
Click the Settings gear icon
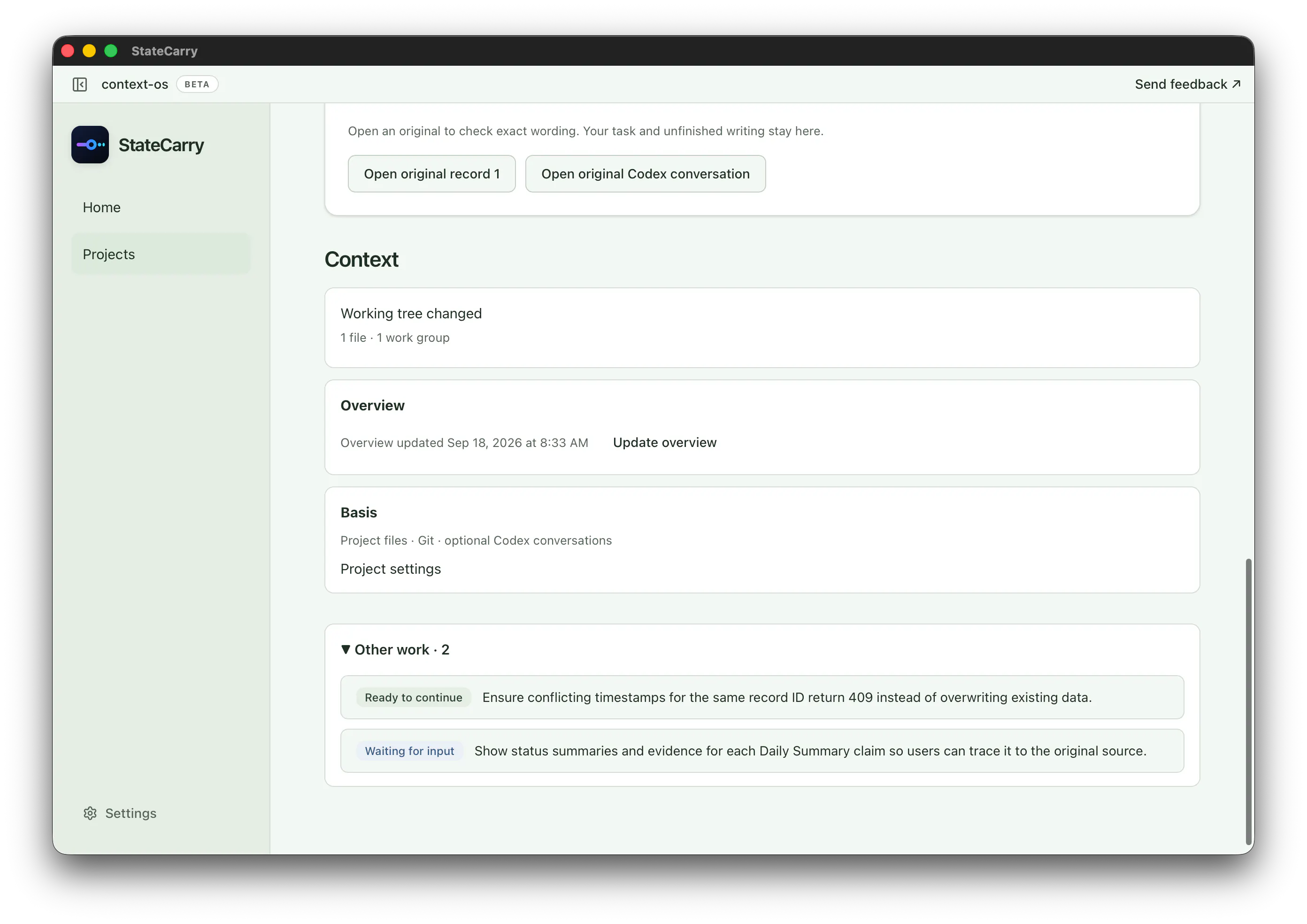coord(90,813)
